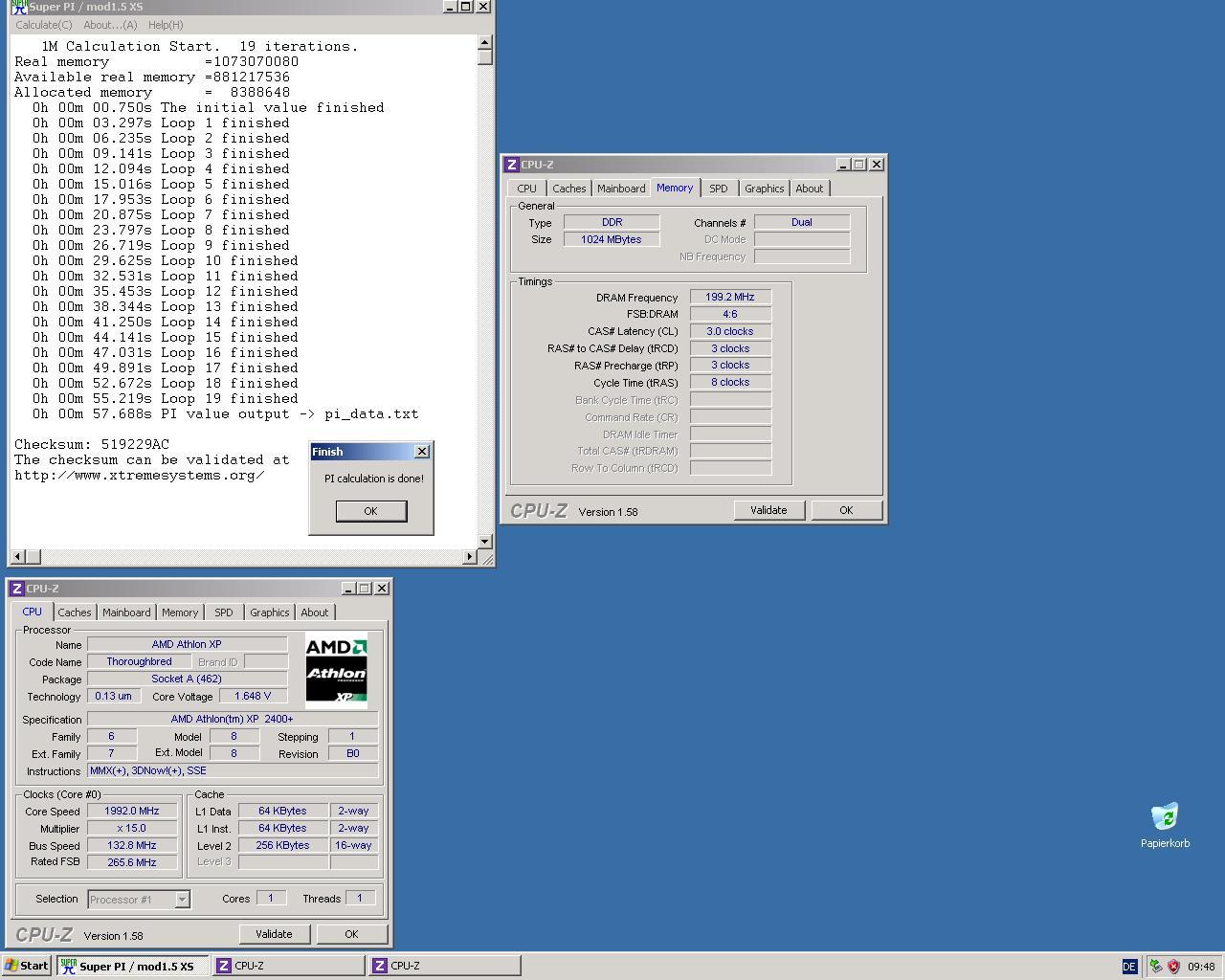Screen dimensions: 1225x980
Task: Click Super PI vertical scrollbar up arrow
Action: 484,42
